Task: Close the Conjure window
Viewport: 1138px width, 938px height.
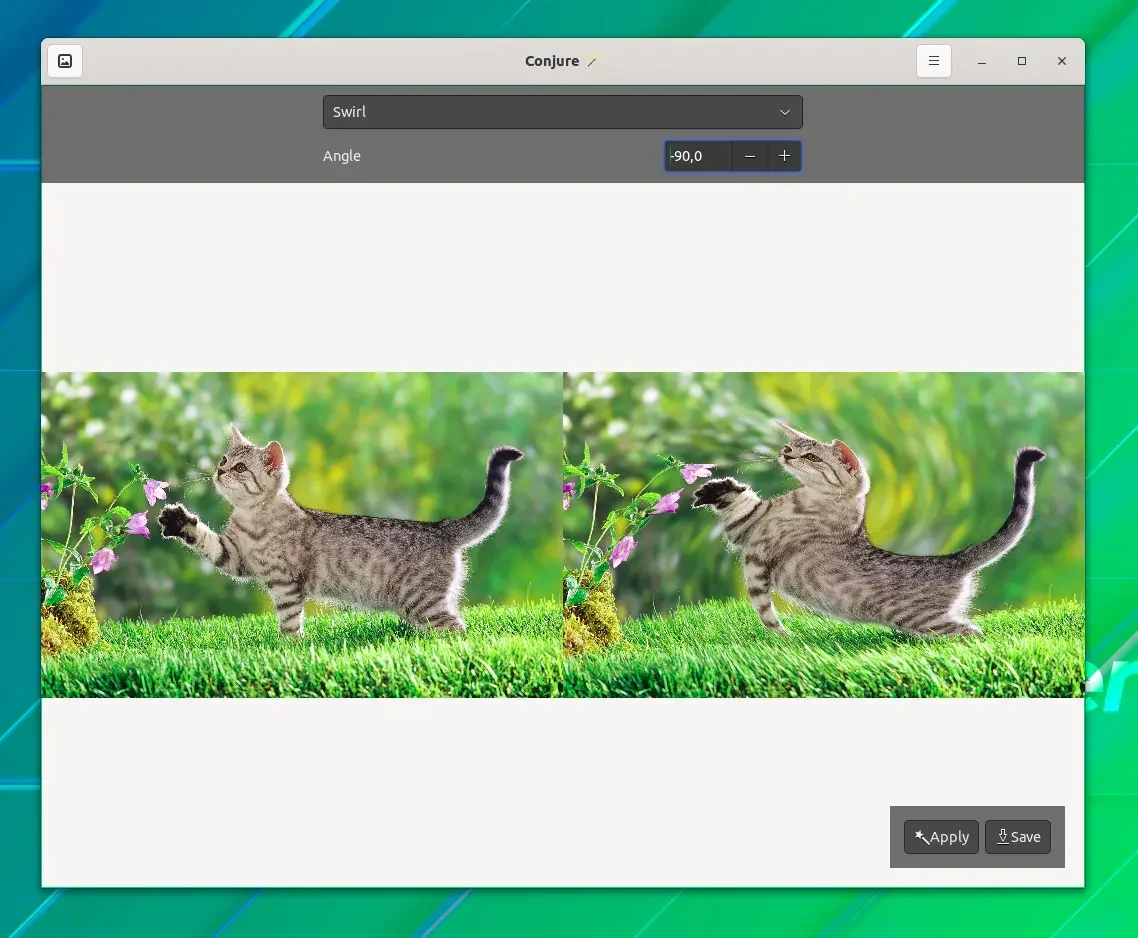Action: coord(1062,61)
